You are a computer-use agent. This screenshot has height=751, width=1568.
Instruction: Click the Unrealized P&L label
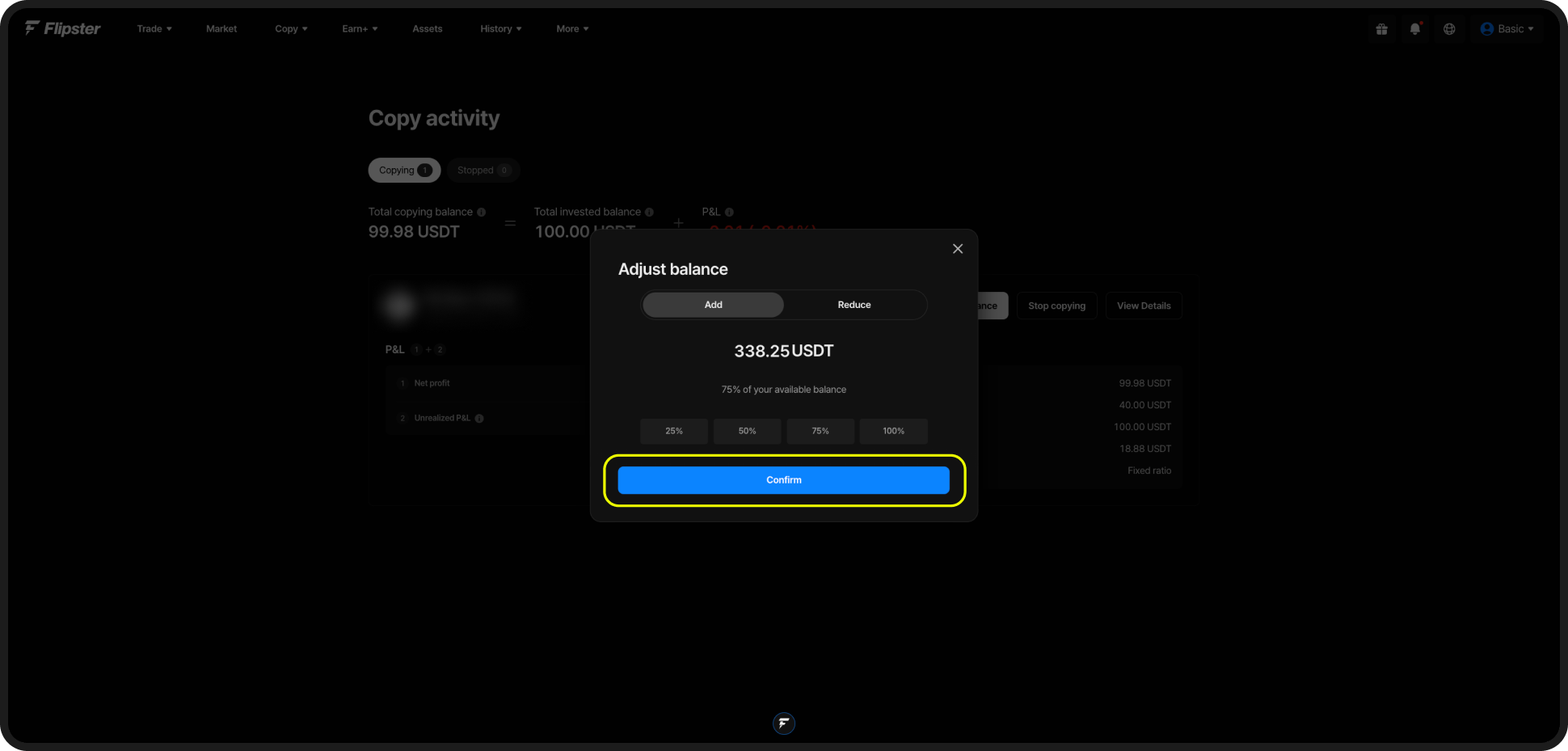[442, 418]
